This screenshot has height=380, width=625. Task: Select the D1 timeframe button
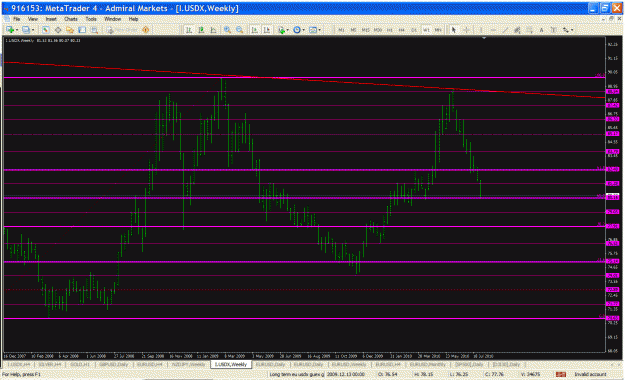[x=414, y=30]
